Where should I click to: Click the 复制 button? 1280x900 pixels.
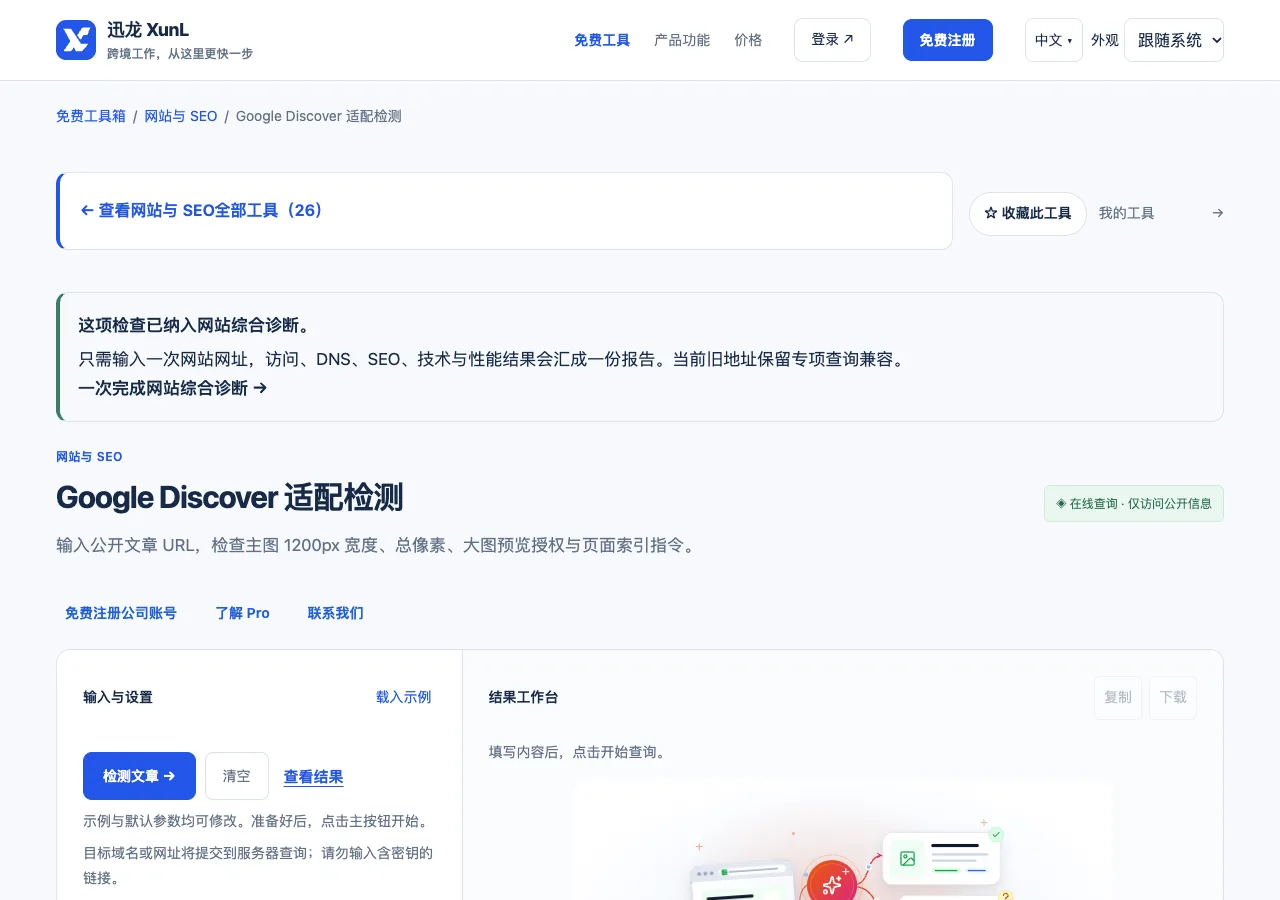click(1118, 697)
